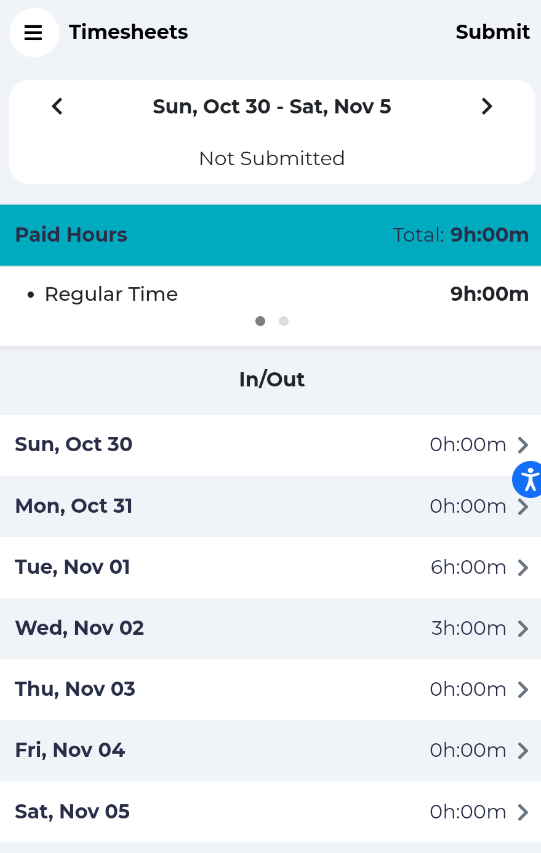The width and height of the screenshot is (541, 853).
Task: Select the Regular Time row
Action: coord(270,294)
